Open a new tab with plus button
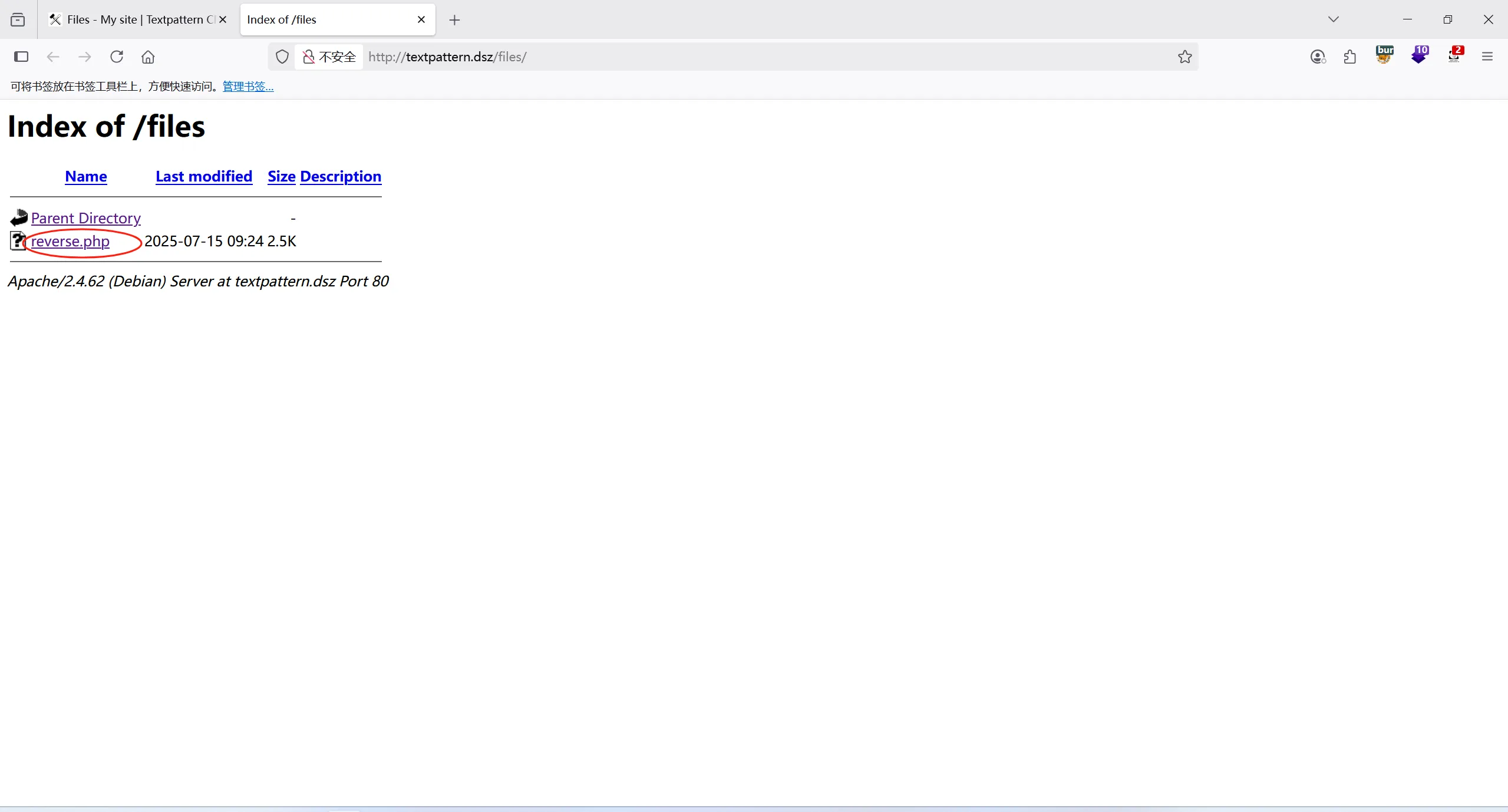This screenshot has height=812, width=1508. 454,20
